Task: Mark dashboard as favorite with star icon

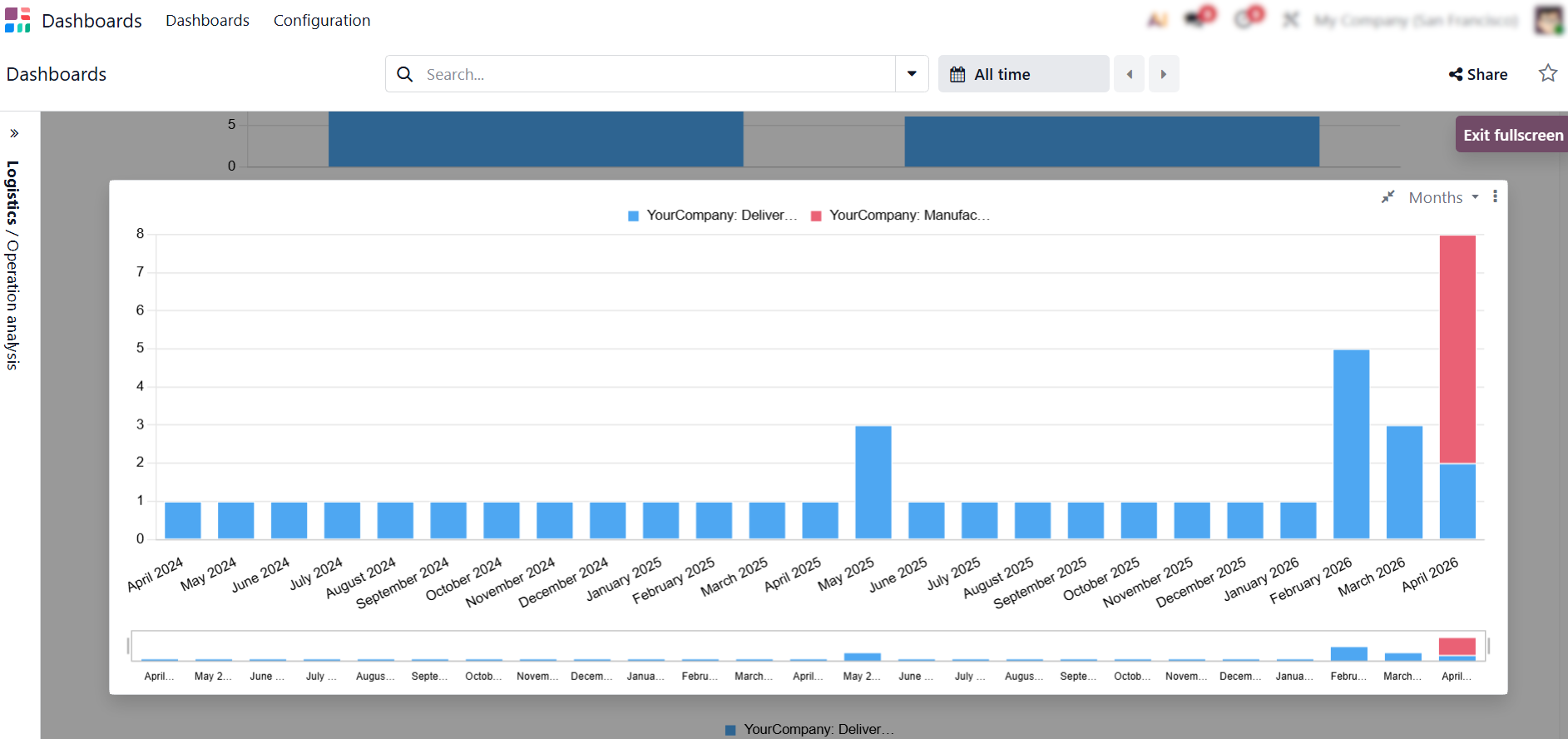Action: tap(1547, 73)
